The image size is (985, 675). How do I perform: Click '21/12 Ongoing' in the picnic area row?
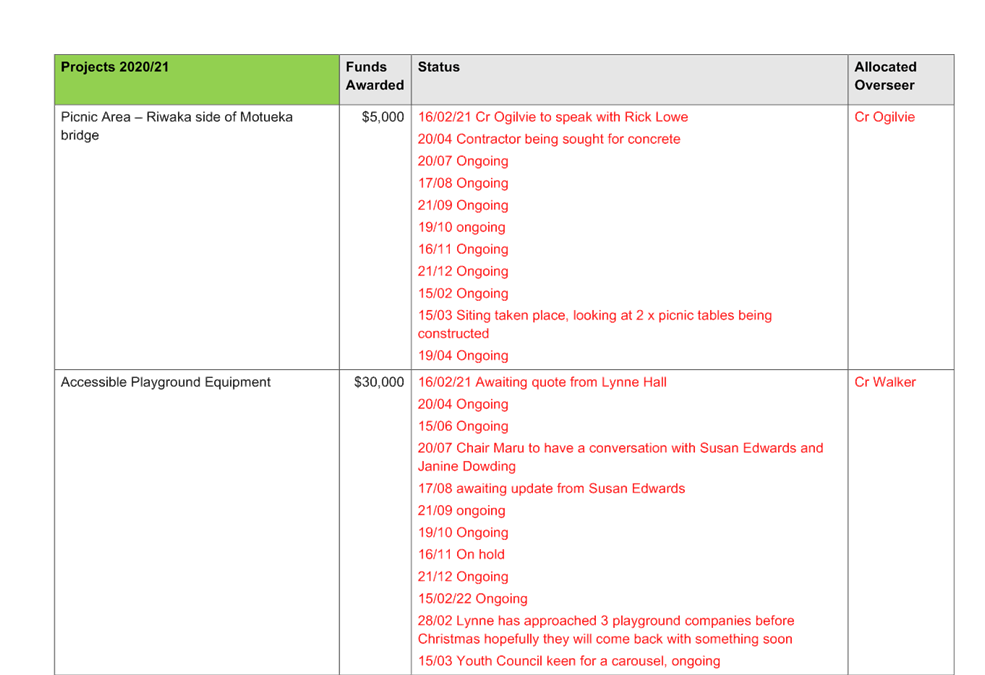(463, 271)
